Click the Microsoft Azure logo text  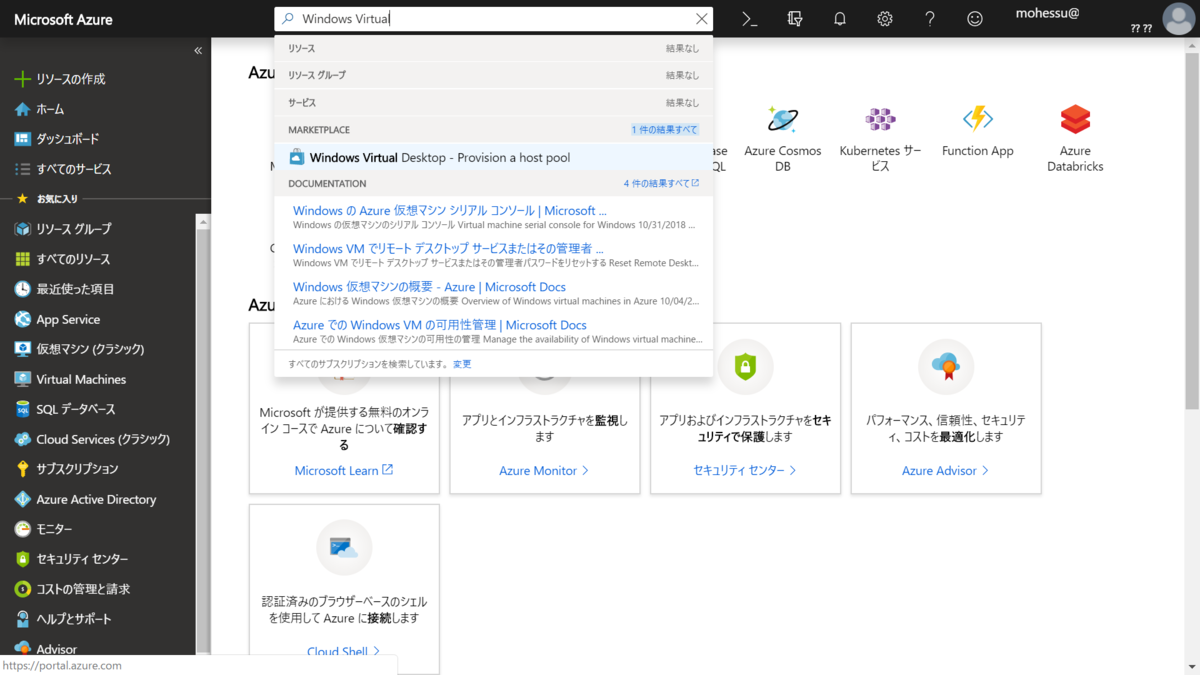tap(63, 19)
